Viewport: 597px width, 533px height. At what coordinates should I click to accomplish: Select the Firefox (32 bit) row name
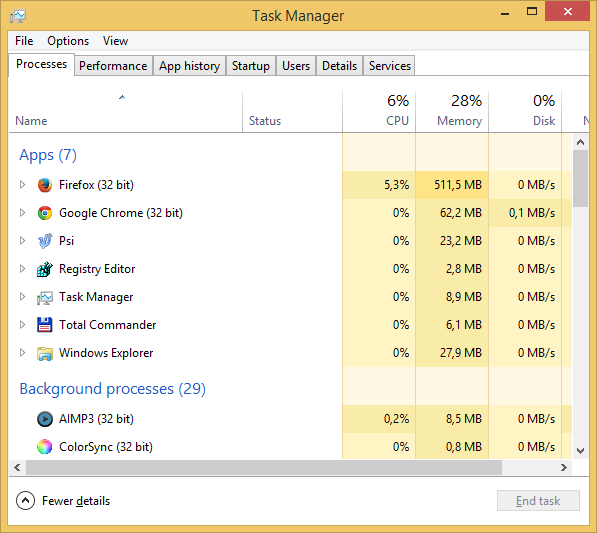pos(96,185)
